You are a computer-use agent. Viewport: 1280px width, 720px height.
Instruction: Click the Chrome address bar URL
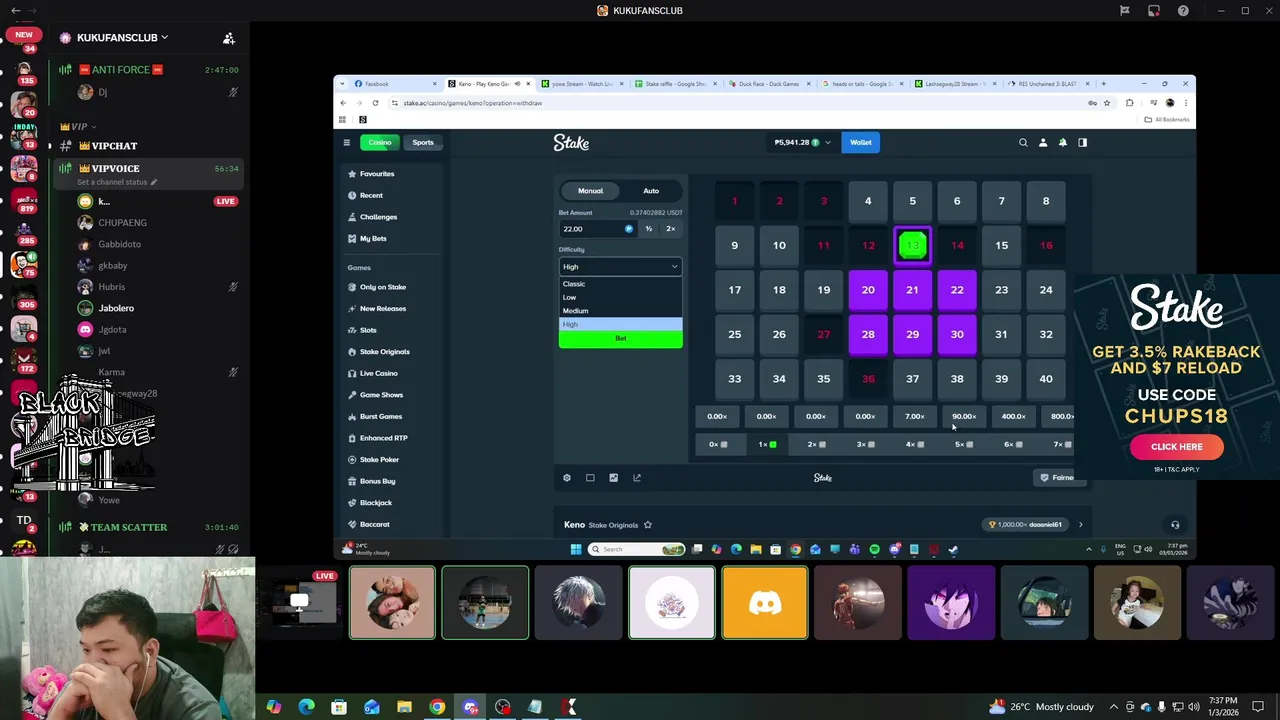tap(472, 103)
